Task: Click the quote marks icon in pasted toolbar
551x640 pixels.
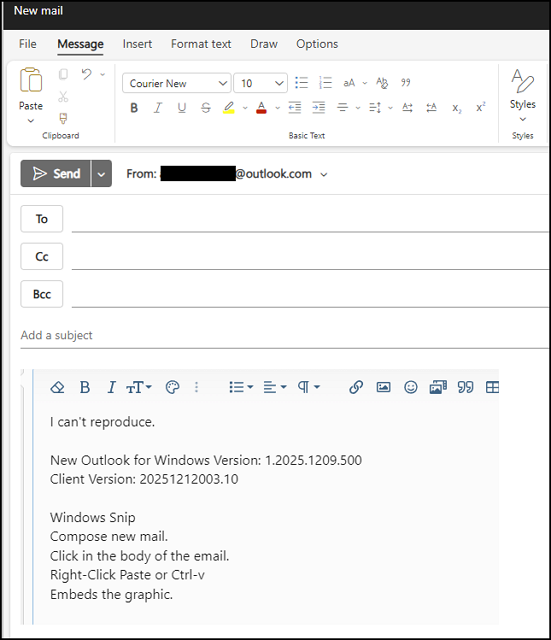Action: (x=465, y=387)
